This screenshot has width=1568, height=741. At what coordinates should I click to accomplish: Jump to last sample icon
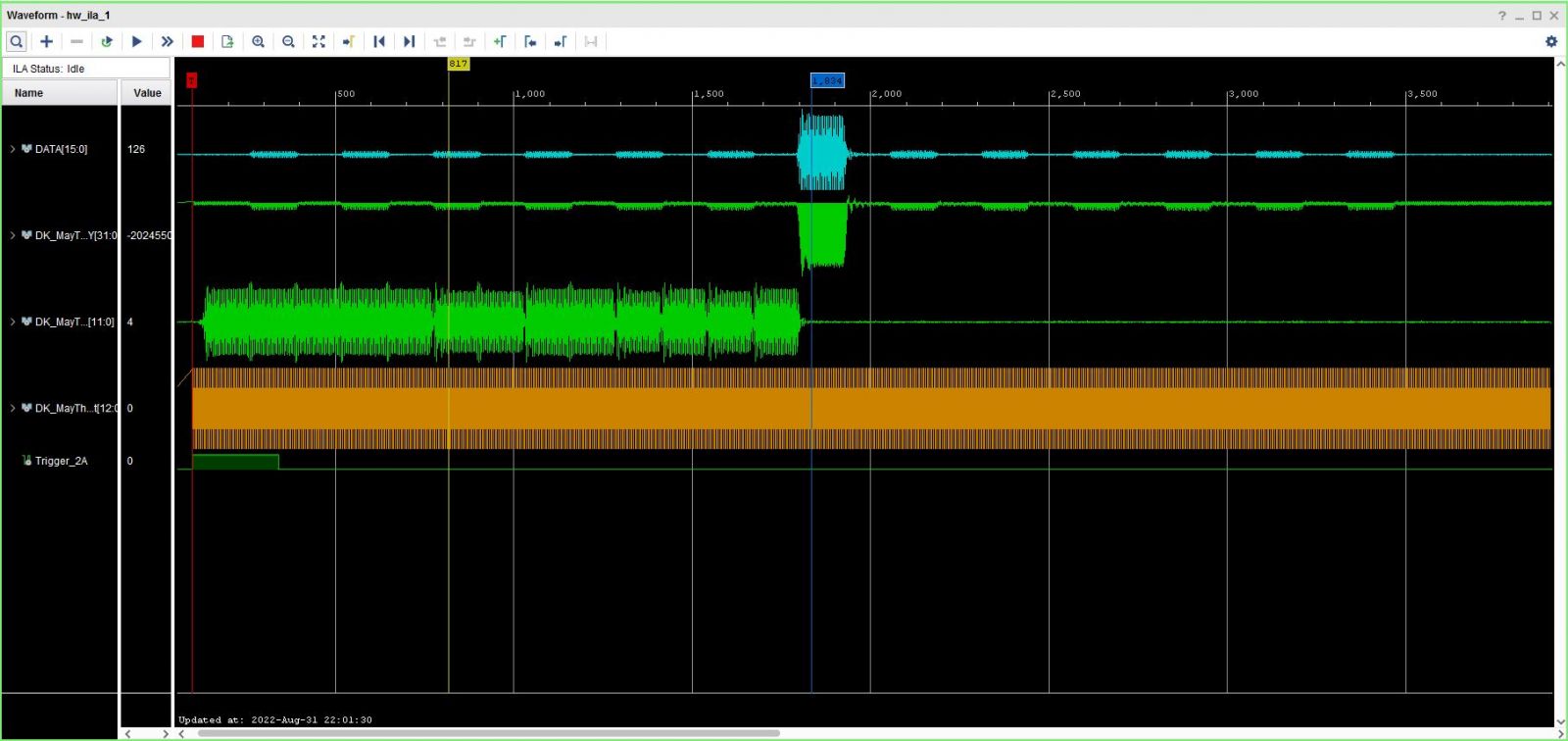(x=410, y=41)
